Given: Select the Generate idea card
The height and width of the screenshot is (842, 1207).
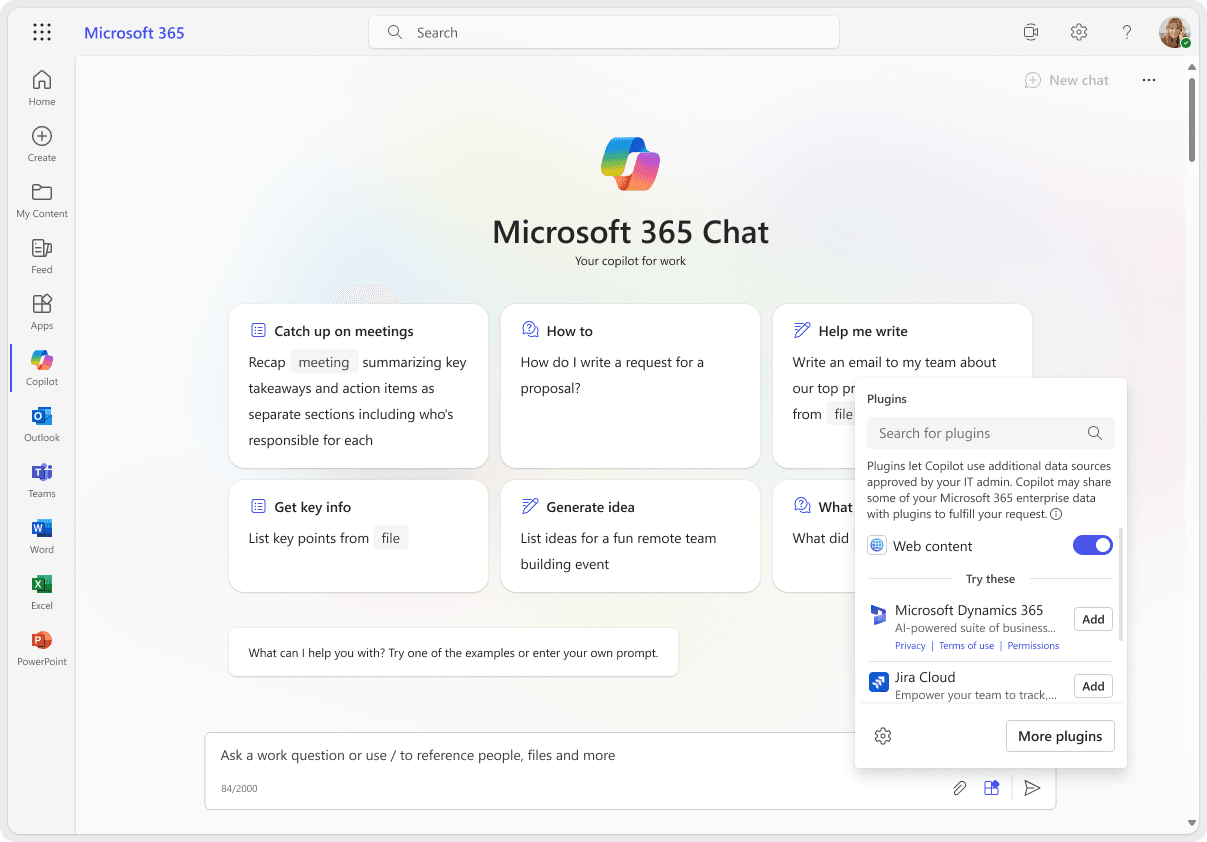Looking at the screenshot, I should [630, 536].
